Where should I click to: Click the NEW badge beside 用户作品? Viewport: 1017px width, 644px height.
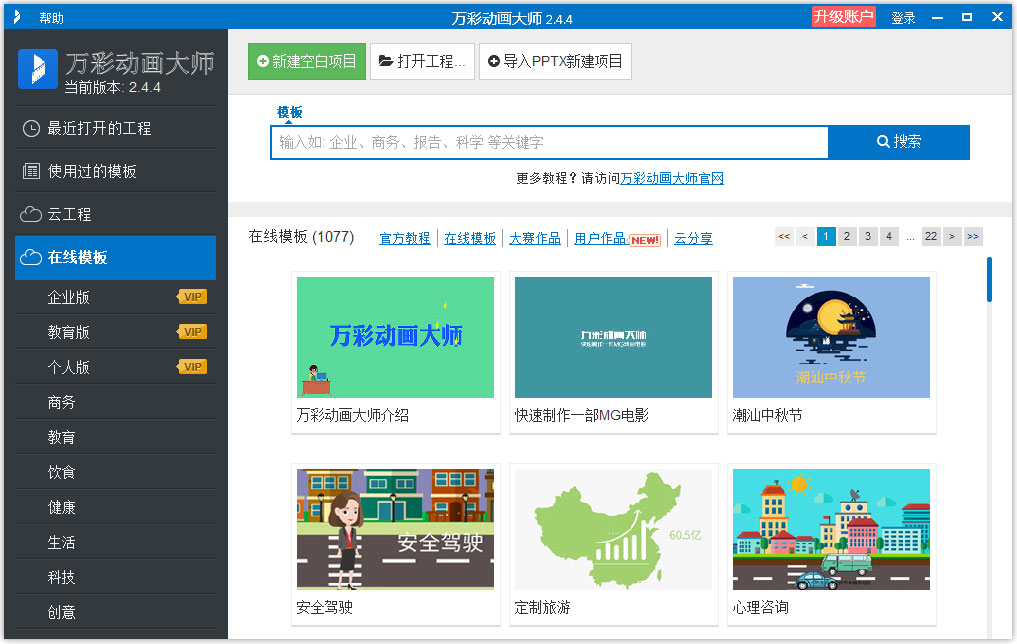(645, 240)
